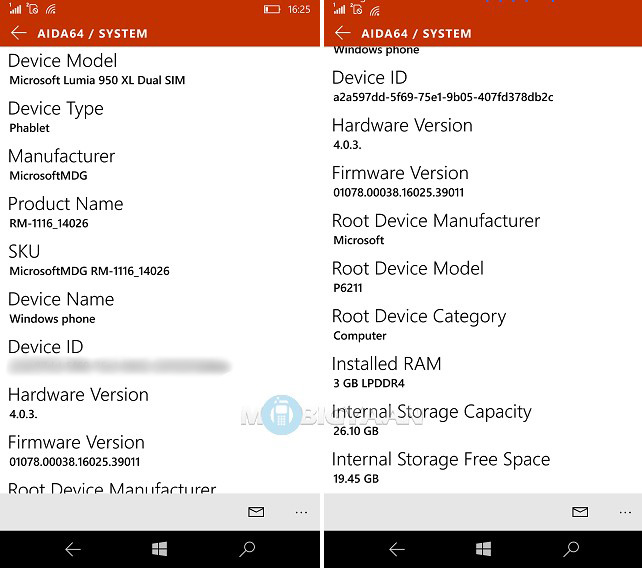The width and height of the screenshot is (642, 568).
Task: Select the 'Microsoft' root manufacturer value
Action: point(359,240)
